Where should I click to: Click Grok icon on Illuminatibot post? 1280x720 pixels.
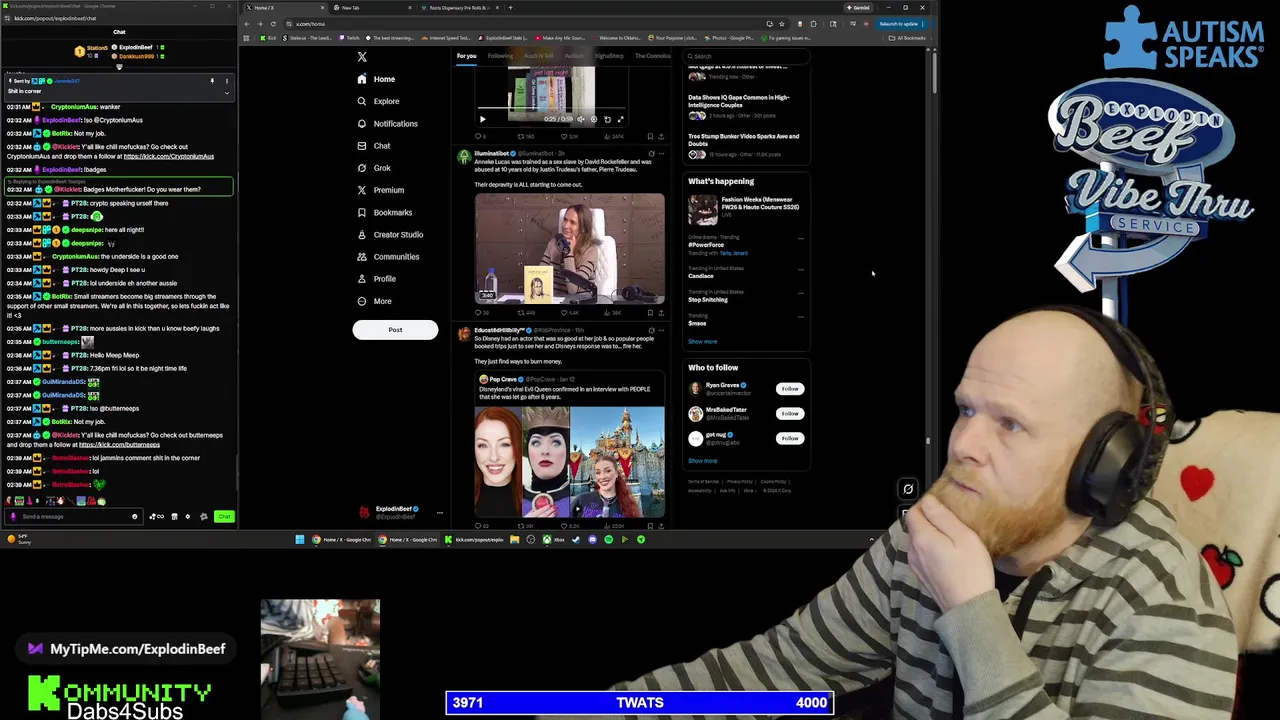651,154
